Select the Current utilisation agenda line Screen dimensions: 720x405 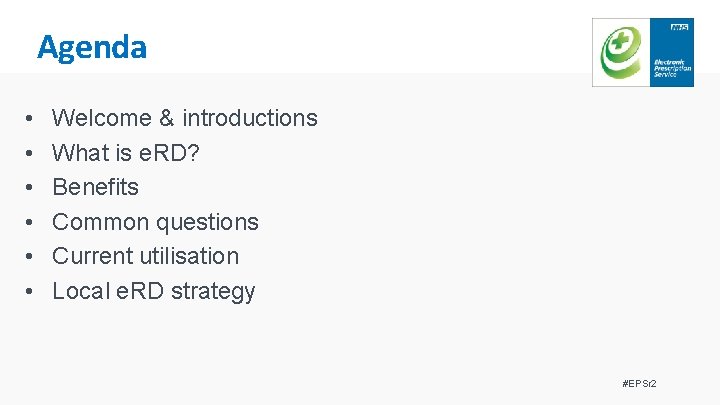click(145, 256)
